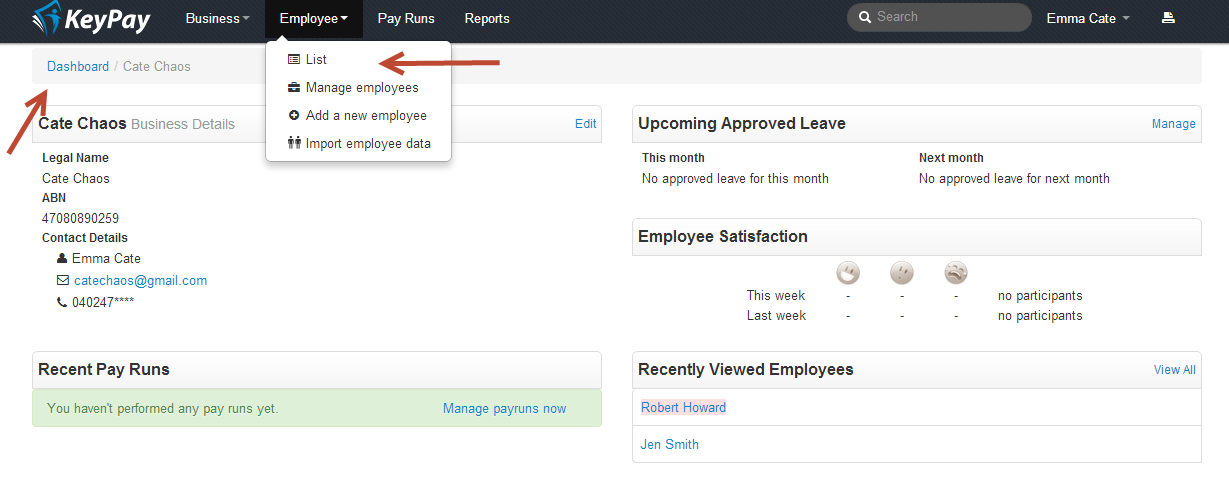Screen dimensions: 1229x504
Task: Click the plus icon for adding a new employee
Action: (294, 115)
